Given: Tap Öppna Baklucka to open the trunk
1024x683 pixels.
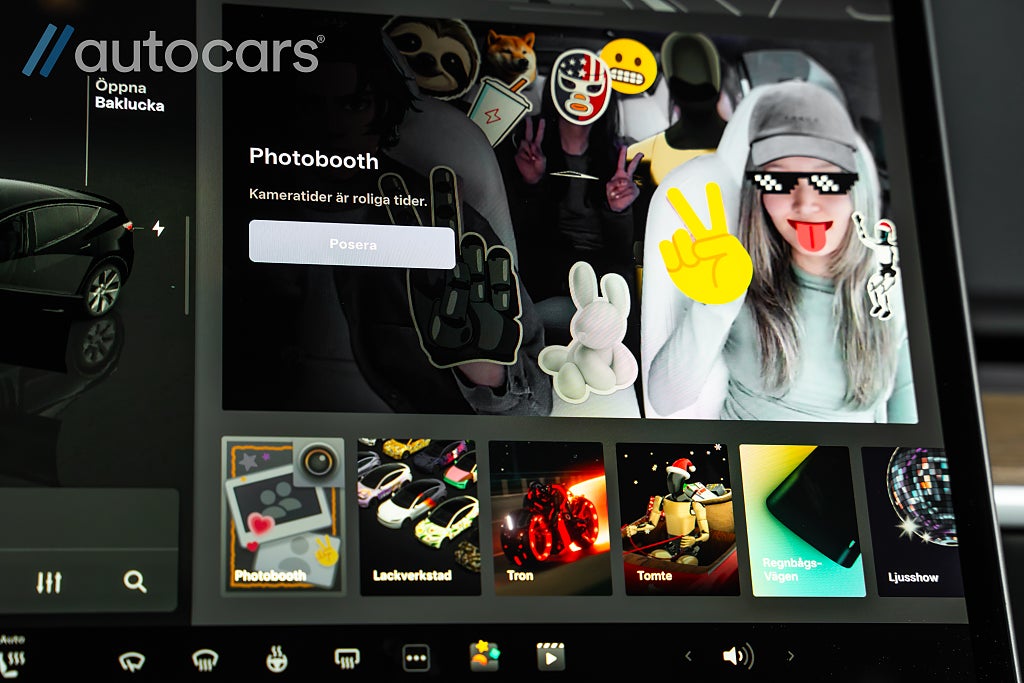Looking at the screenshot, I should [x=129, y=95].
